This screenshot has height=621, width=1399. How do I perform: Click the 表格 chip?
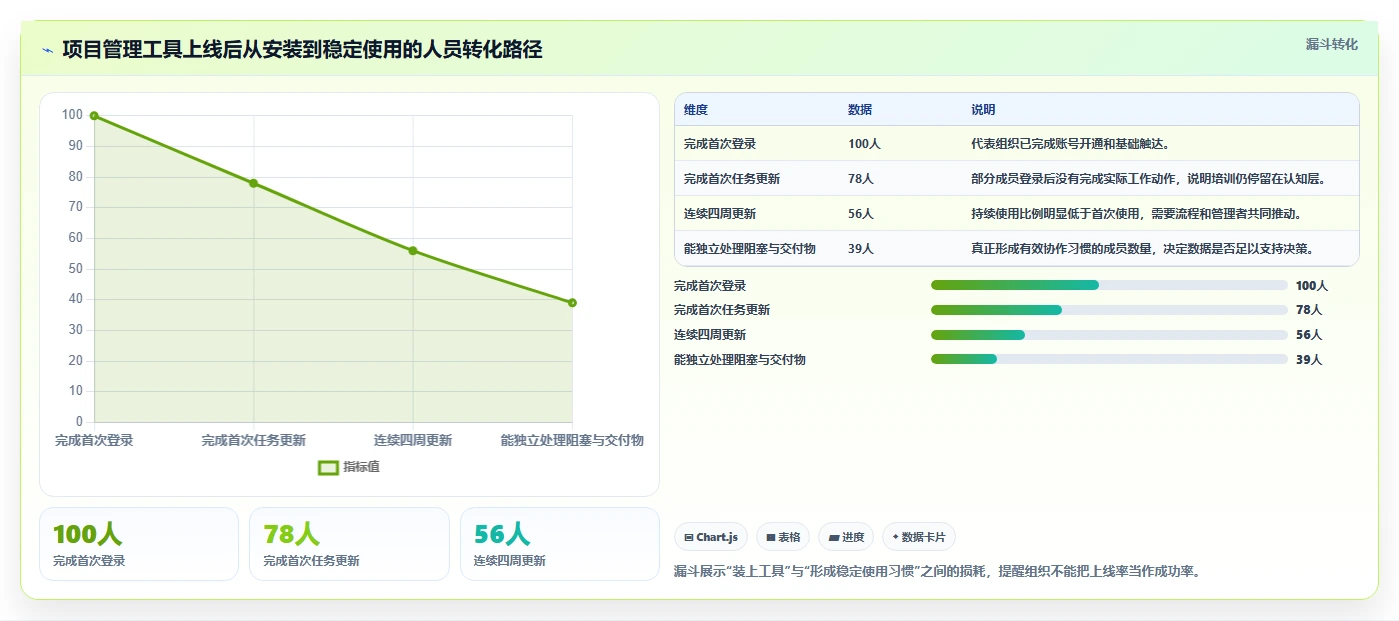click(783, 537)
